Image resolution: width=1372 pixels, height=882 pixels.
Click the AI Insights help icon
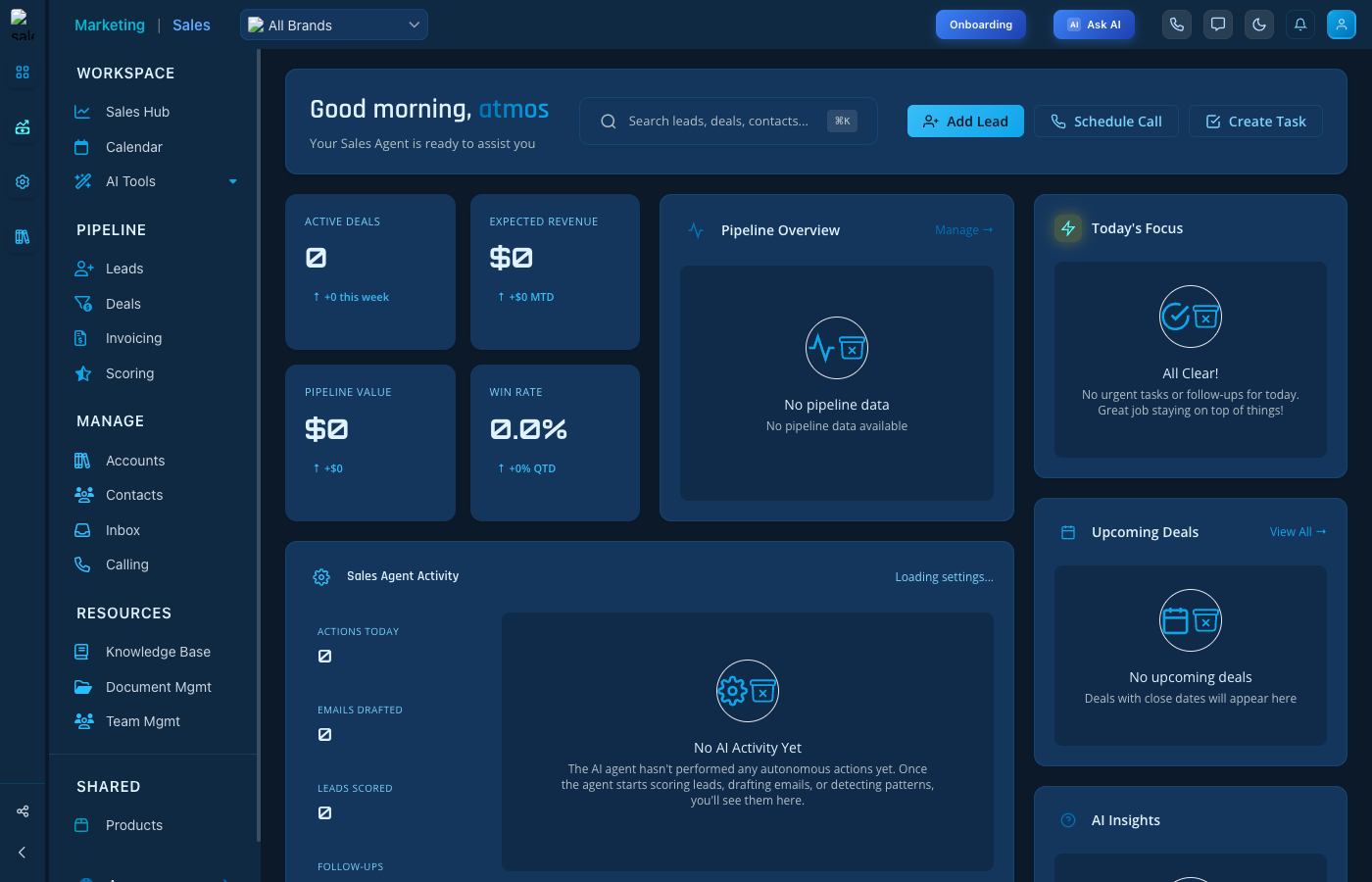[x=1068, y=820]
